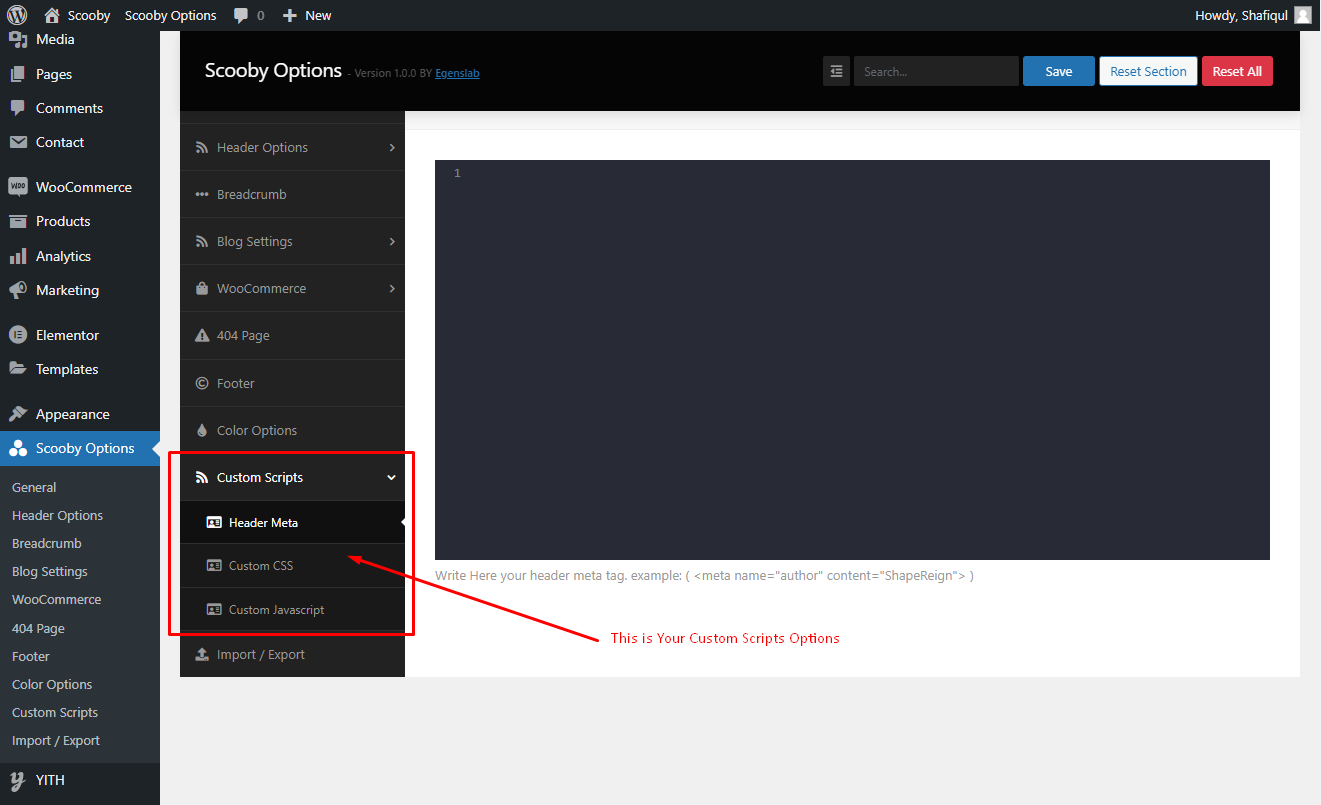The width and height of the screenshot is (1321, 805).
Task: Open Color Options section in options panel
Action: 292,430
